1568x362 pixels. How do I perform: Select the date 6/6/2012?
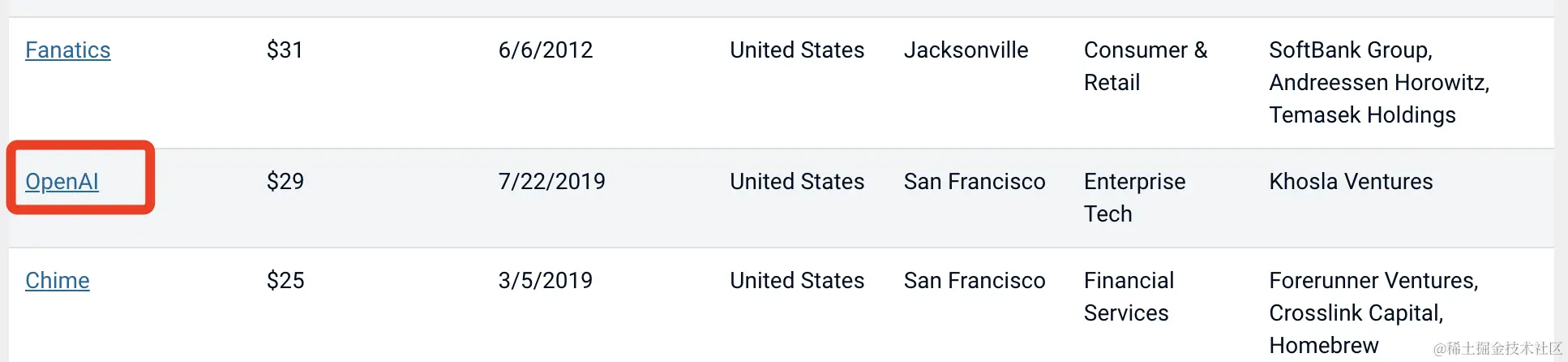tap(546, 50)
